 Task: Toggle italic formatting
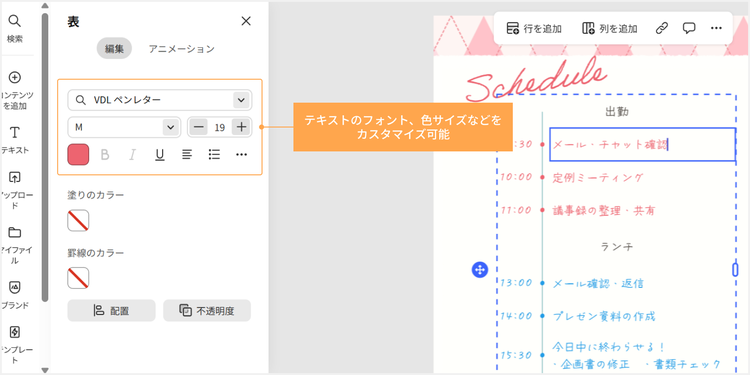point(132,154)
